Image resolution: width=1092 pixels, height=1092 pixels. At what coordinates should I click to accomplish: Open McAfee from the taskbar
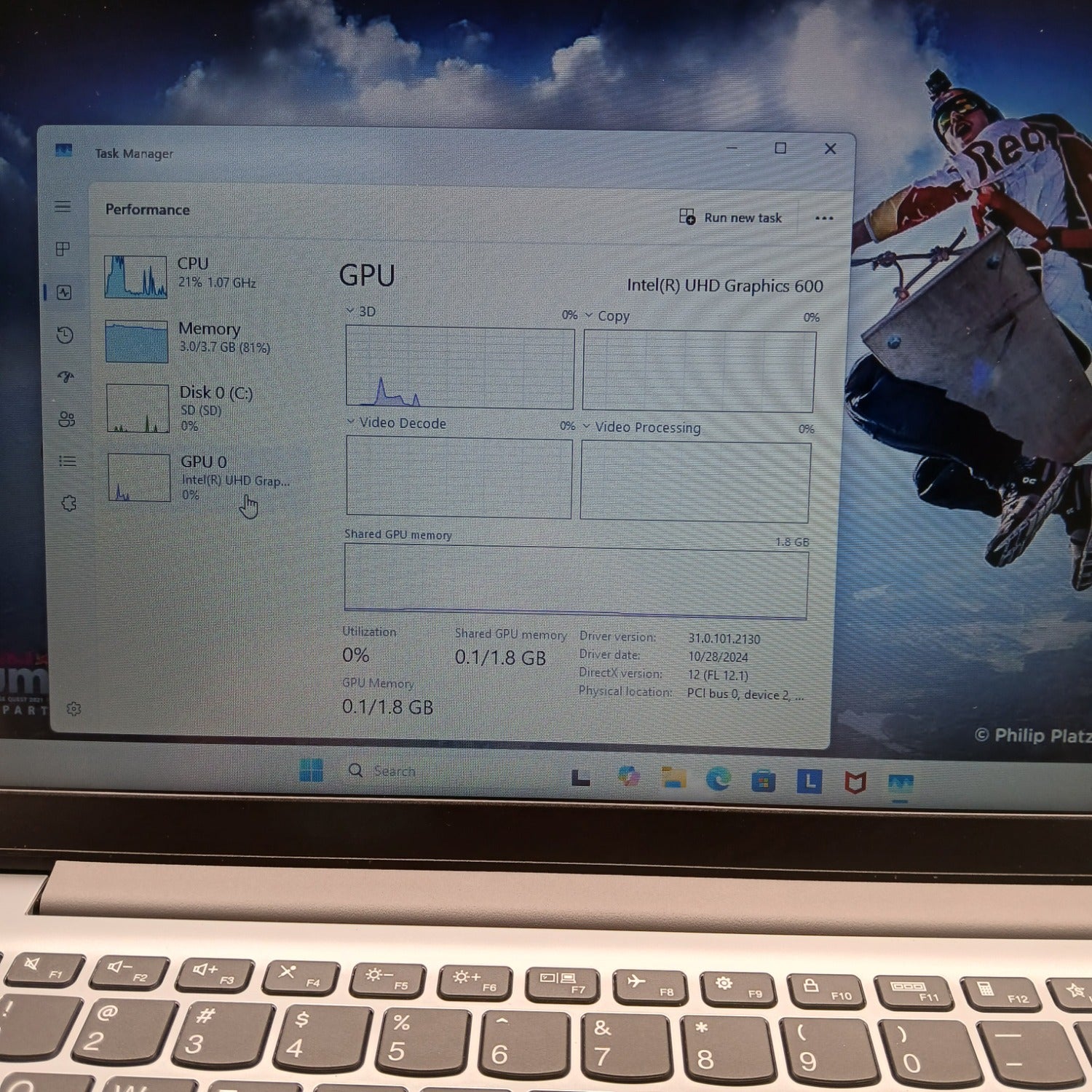[855, 783]
